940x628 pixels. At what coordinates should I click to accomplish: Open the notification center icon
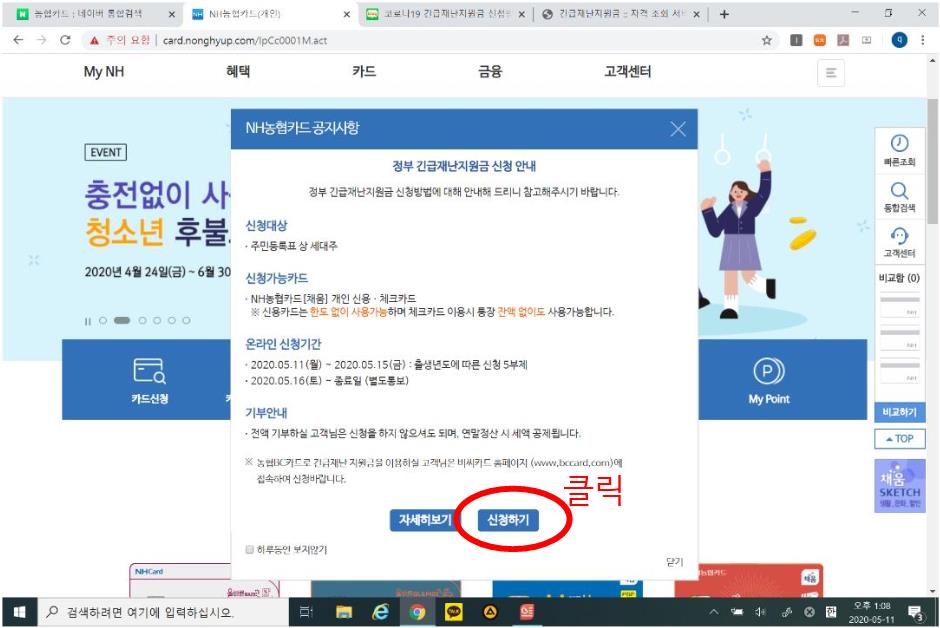pos(915,612)
